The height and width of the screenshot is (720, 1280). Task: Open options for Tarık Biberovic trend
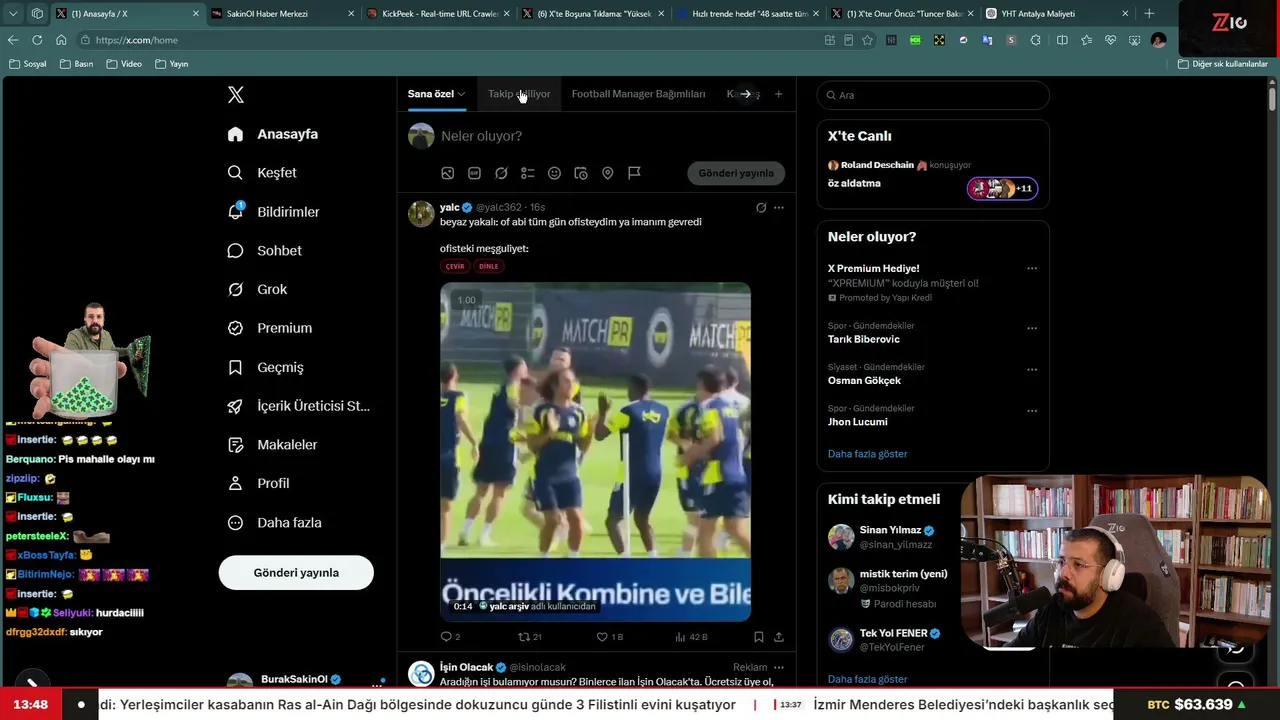[1032, 328]
